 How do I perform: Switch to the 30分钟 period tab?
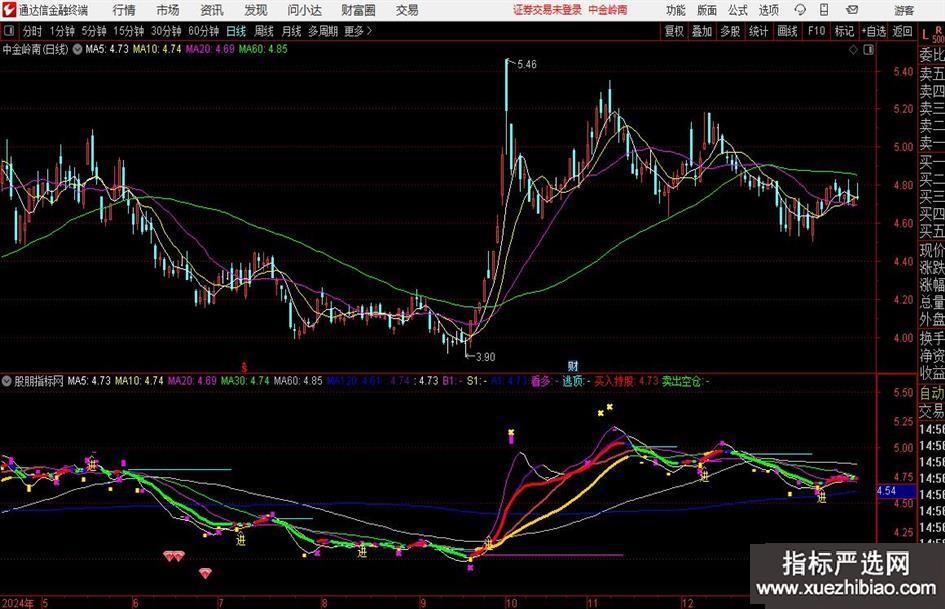point(166,31)
